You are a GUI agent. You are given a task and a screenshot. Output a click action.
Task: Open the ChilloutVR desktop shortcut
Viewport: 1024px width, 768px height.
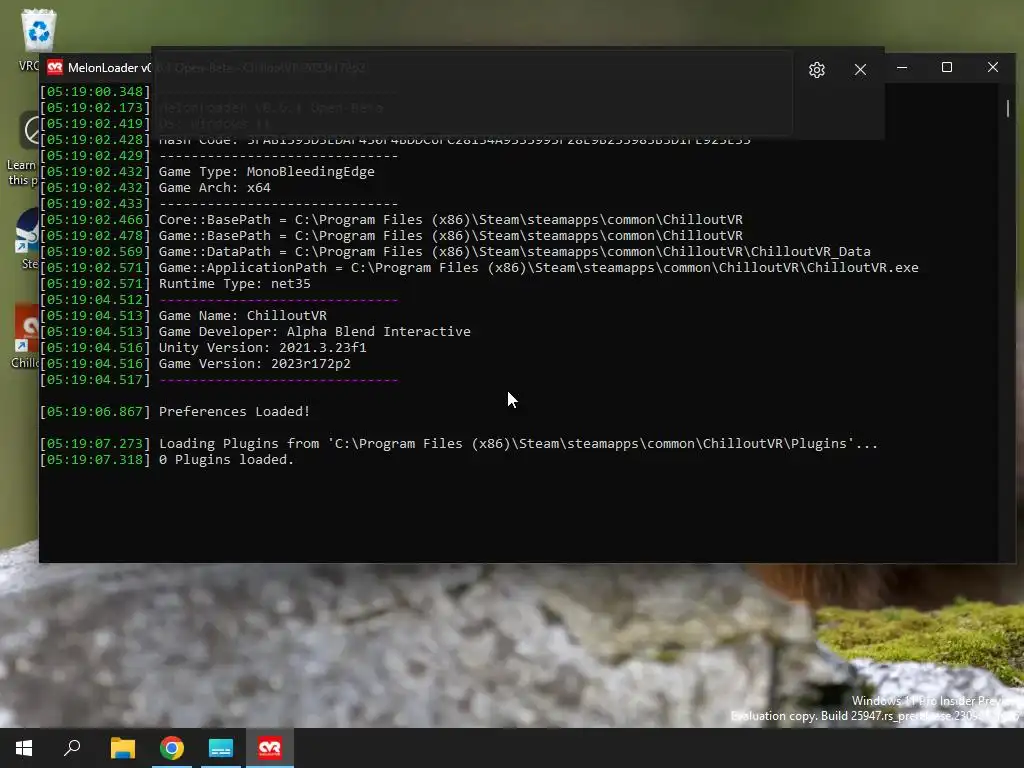[26, 336]
